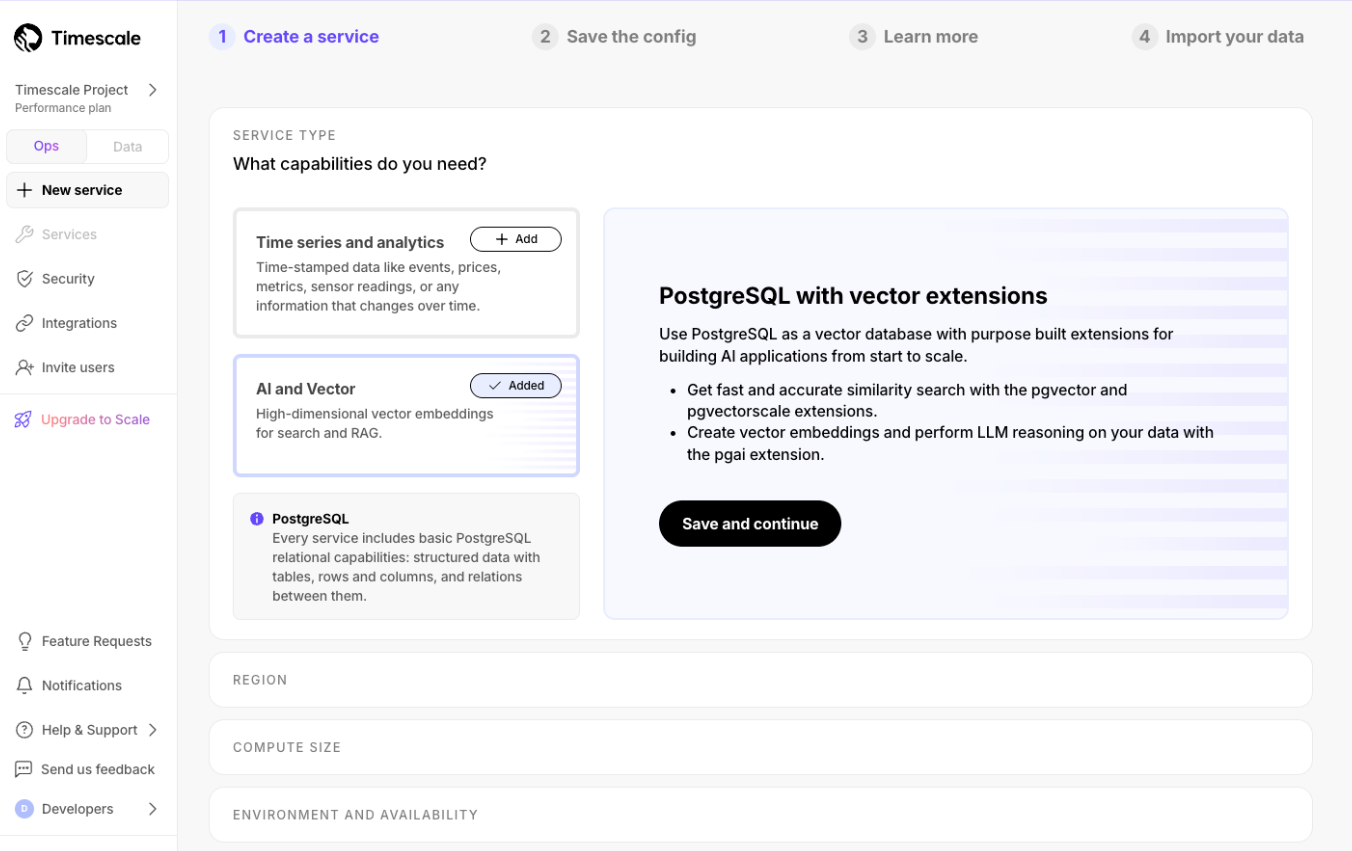
Task: Click the Upgrade to Scale rocket icon
Action: (x=23, y=420)
